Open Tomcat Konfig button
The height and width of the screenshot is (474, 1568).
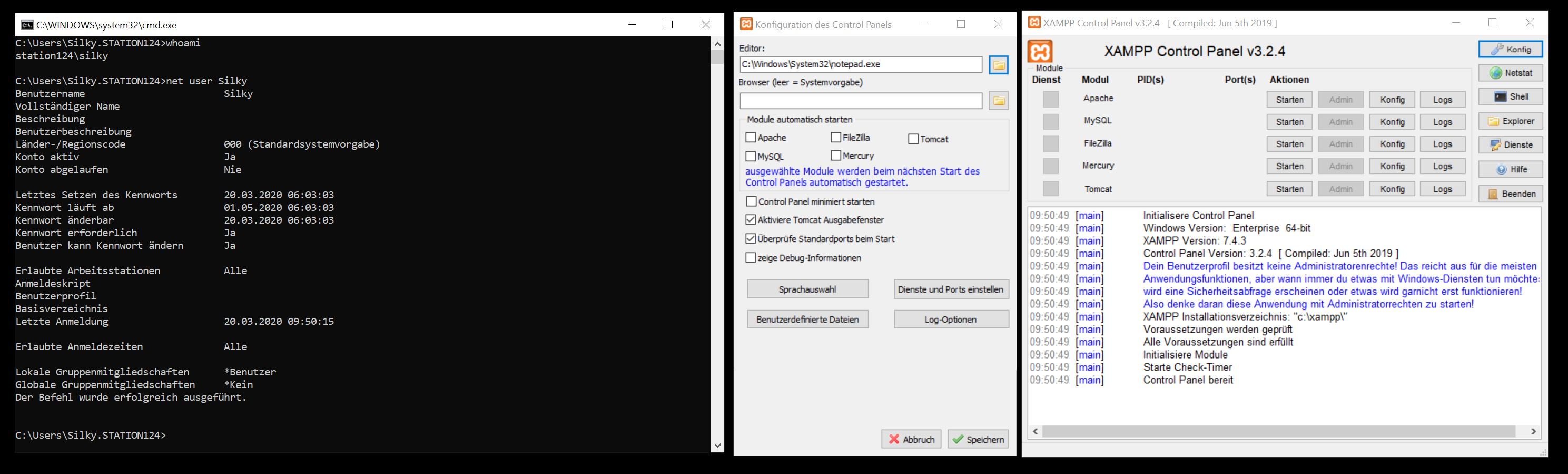(1392, 189)
